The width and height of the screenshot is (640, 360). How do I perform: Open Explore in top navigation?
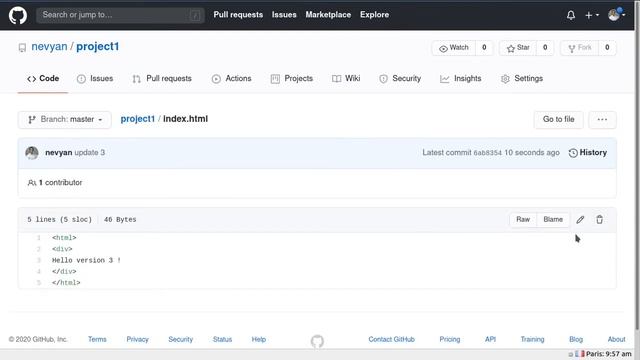(x=374, y=15)
